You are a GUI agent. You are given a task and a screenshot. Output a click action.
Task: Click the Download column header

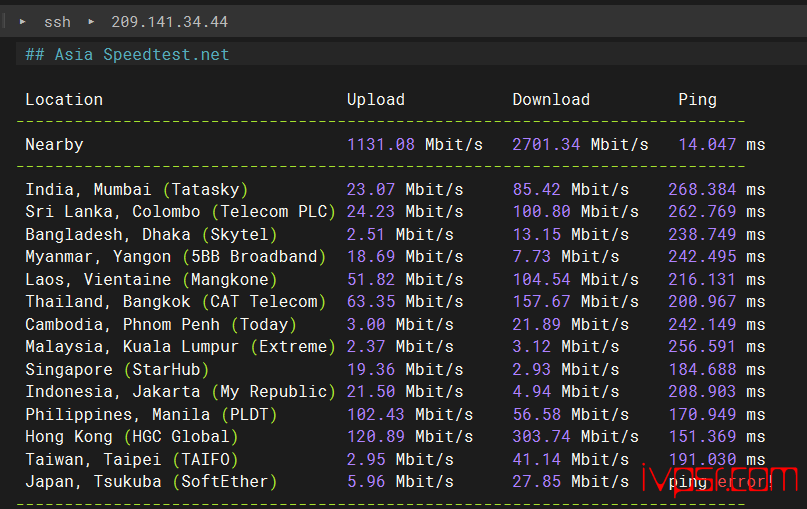pyautogui.click(x=551, y=99)
